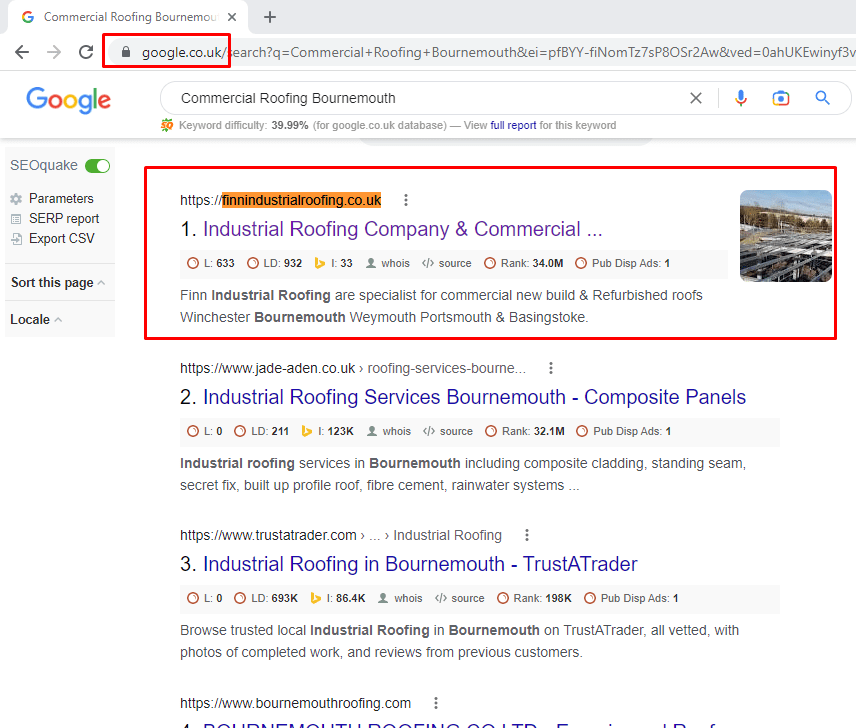Click the finnindustrialroofing.co.uk URL text
This screenshot has height=728, width=856.
(x=301, y=200)
